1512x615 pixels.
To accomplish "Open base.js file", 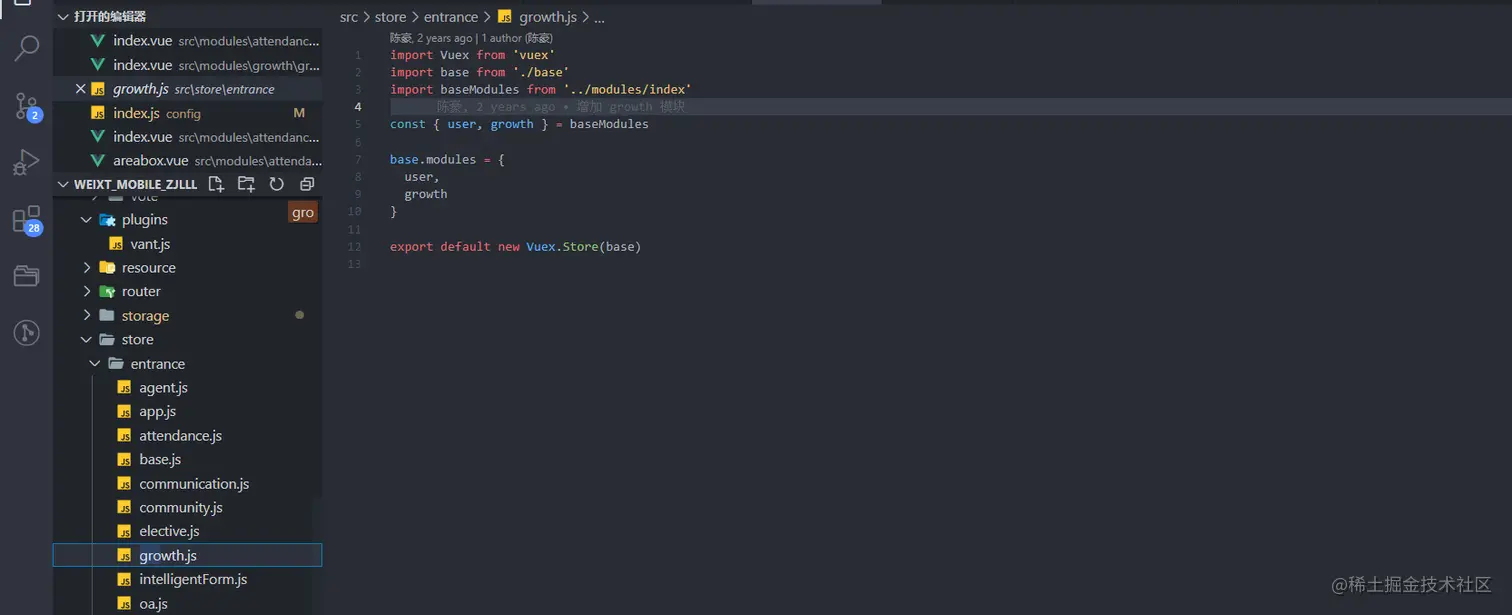I will pos(160,460).
